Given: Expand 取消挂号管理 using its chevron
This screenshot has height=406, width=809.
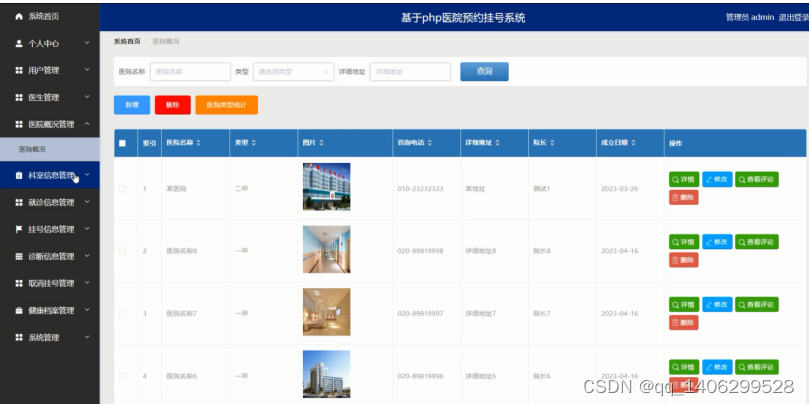Looking at the screenshot, I should coord(87,283).
